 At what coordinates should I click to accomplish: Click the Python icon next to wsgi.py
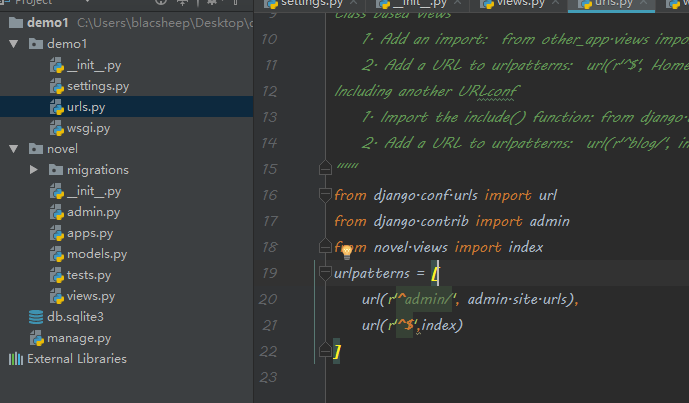click(56, 128)
